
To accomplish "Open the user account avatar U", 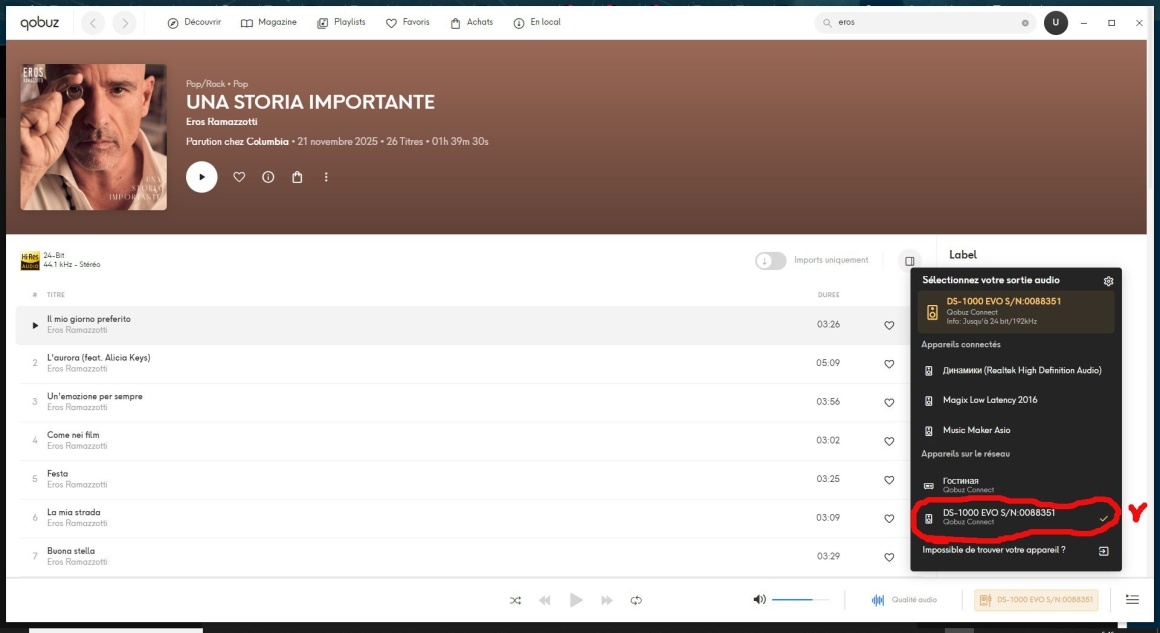I will point(1056,23).
